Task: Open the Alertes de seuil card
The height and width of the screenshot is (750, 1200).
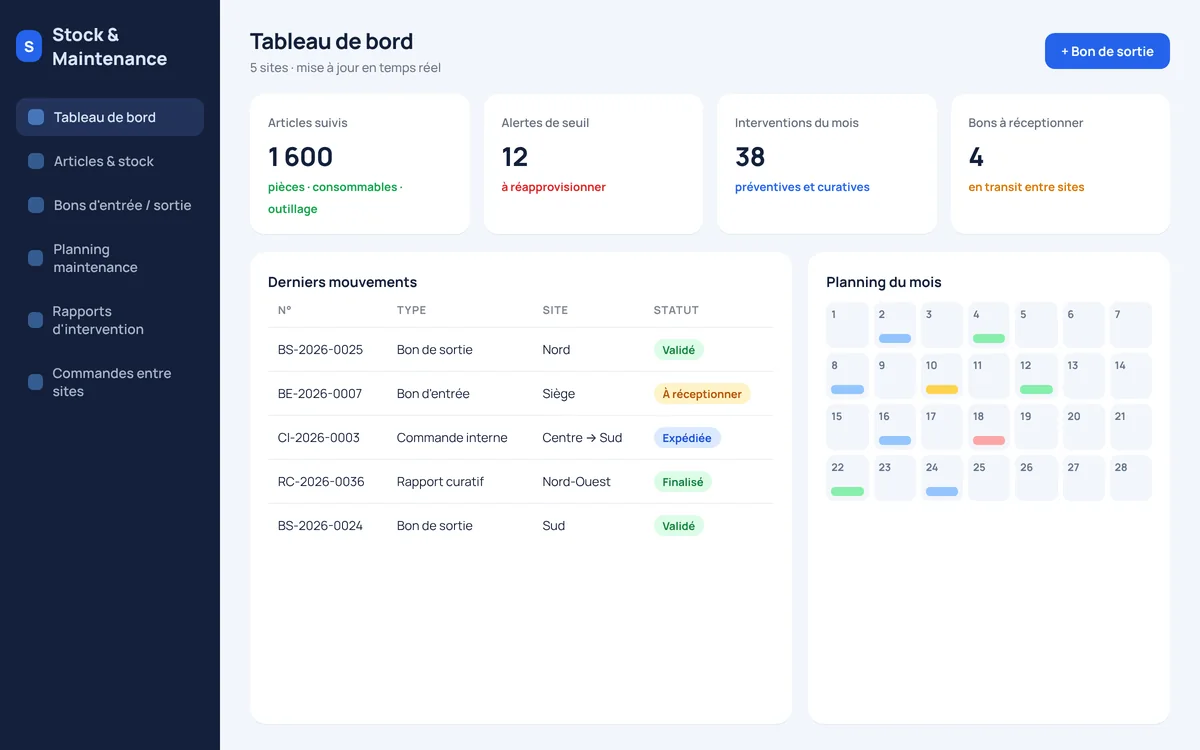Action: 593,164
